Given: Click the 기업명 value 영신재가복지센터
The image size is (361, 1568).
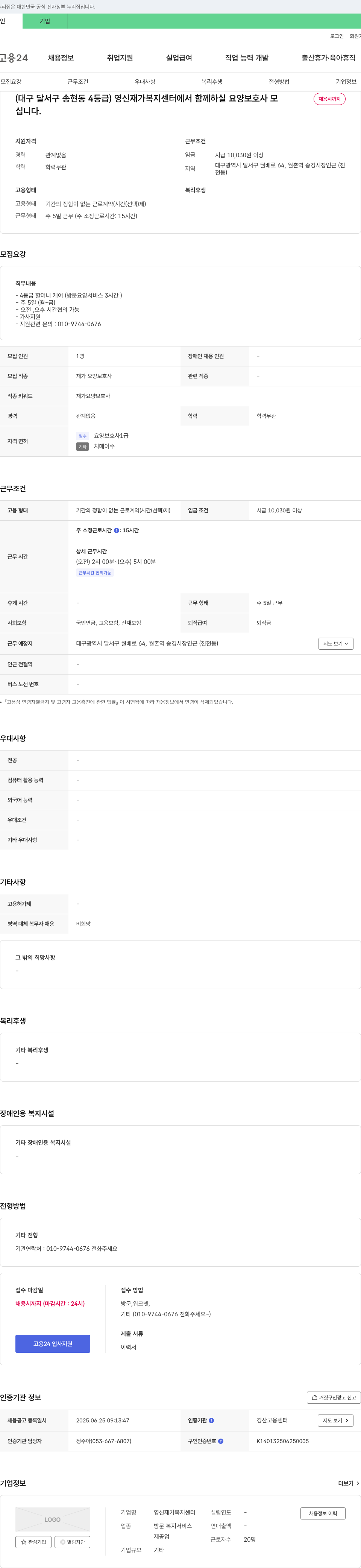Looking at the screenshot, I should tap(174, 1512).
